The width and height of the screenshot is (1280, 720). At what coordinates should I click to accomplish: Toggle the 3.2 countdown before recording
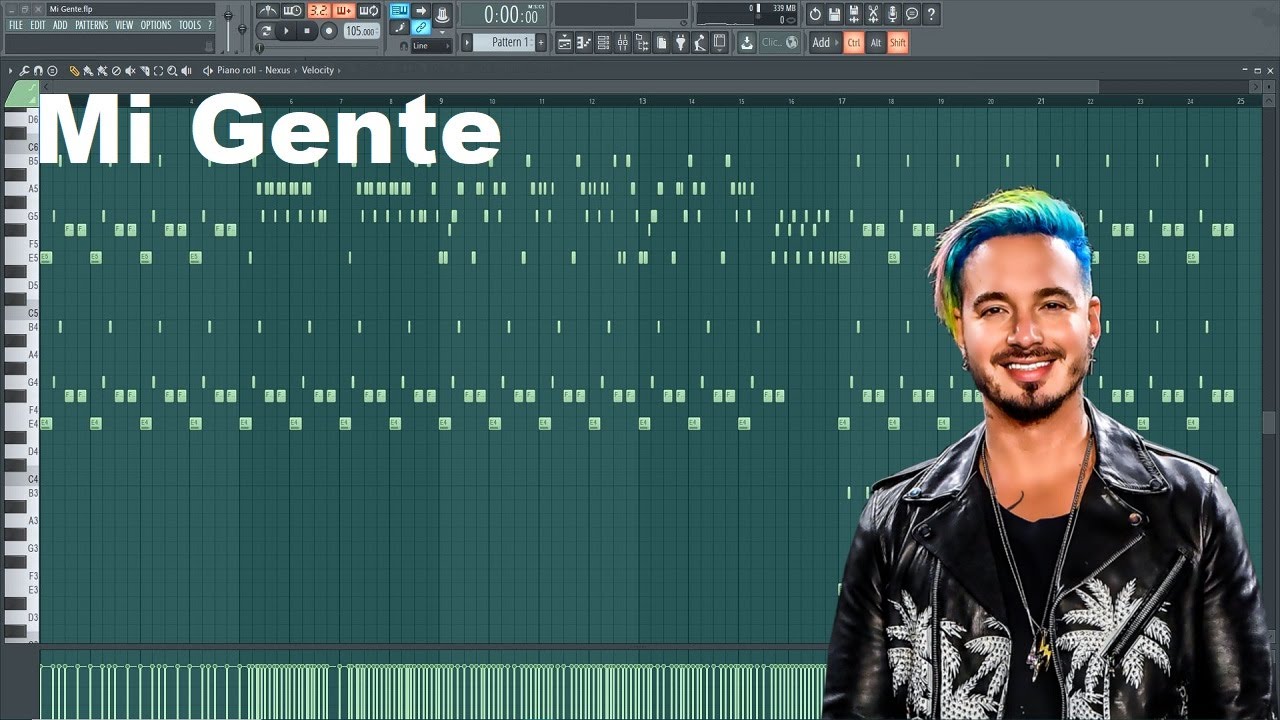point(318,11)
